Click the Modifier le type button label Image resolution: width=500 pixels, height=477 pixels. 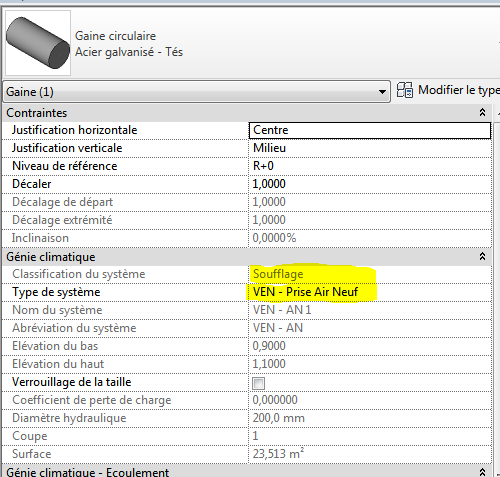tap(459, 90)
